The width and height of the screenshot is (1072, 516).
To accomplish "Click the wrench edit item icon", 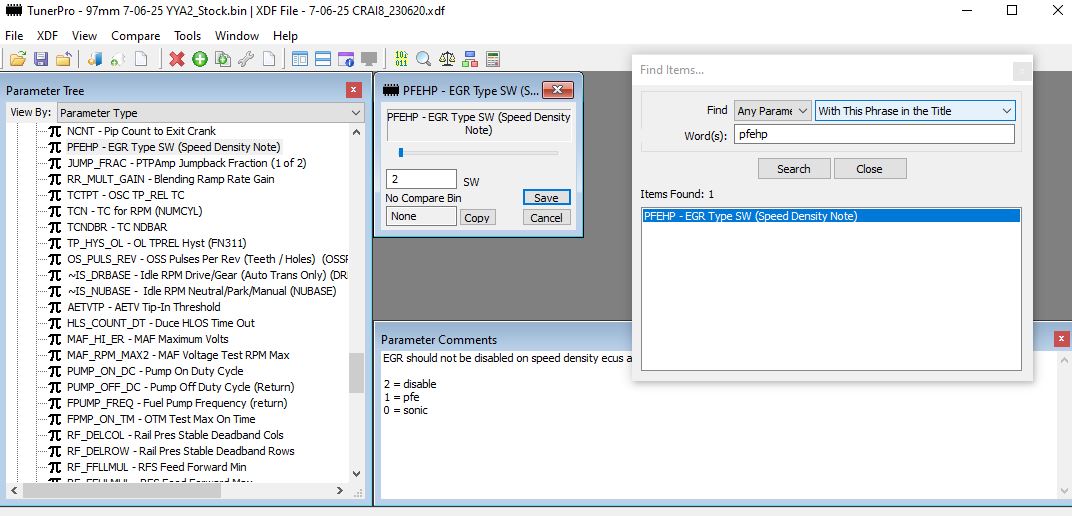I will click(x=246, y=59).
